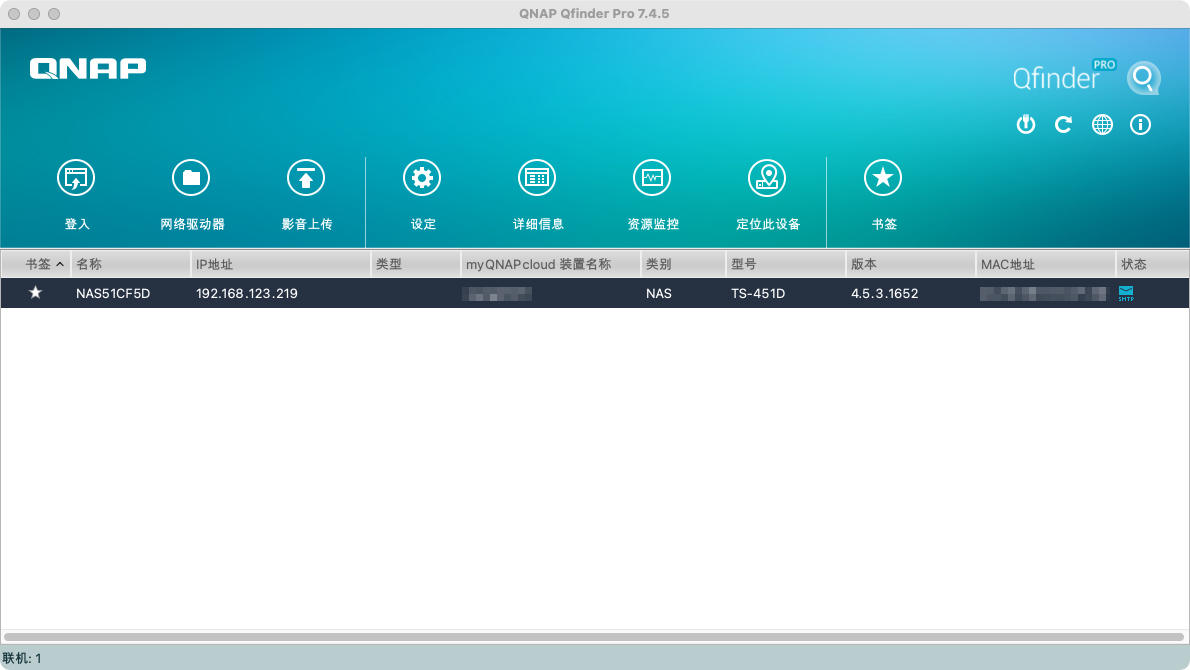Viewport: 1190px width, 670px height.
Task: Trigger 定位此设备 to locate the NAS
Action: 767,177
